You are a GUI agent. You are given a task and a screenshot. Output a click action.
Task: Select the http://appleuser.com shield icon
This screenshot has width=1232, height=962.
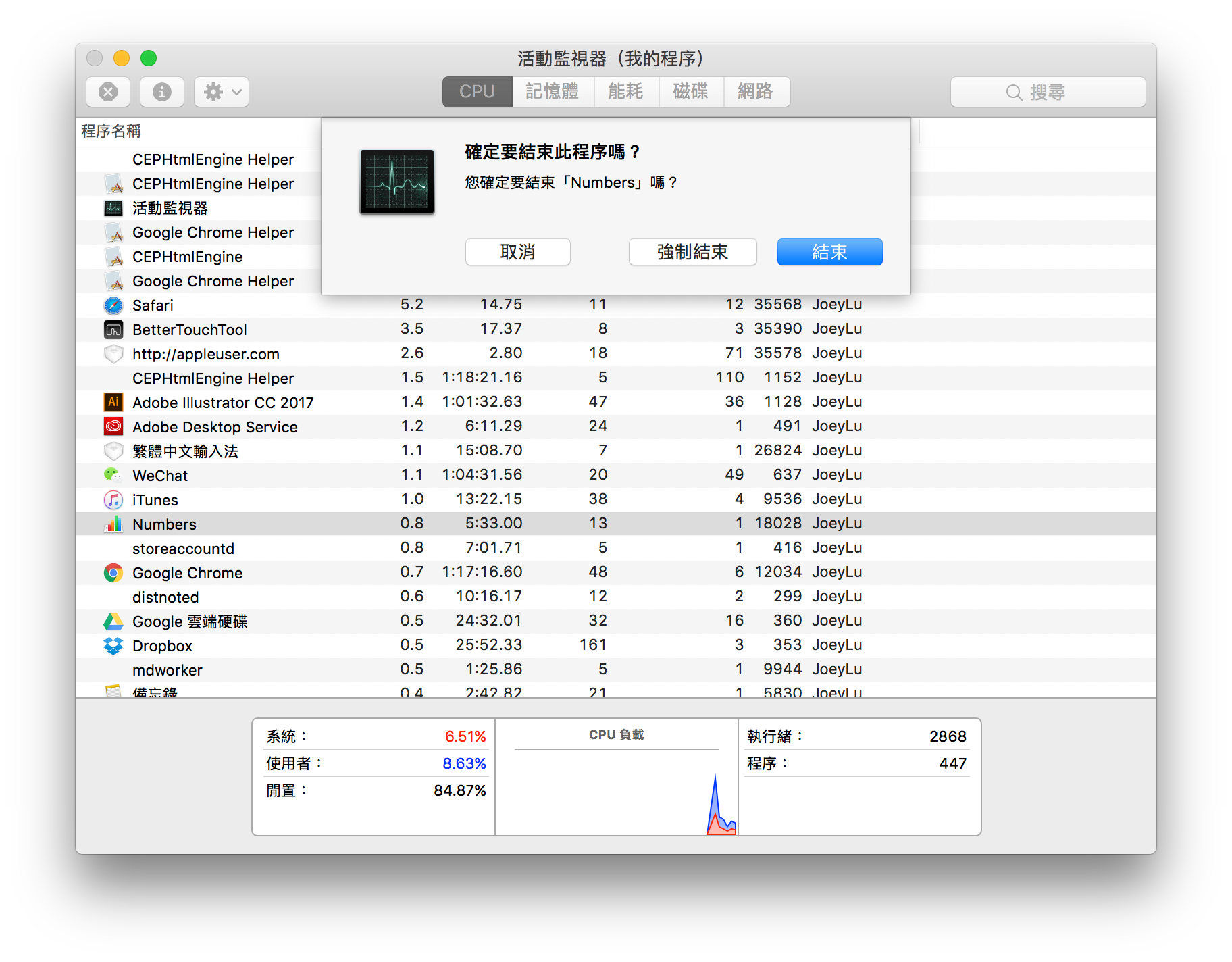pyautogui.click(x=113, y=354)
